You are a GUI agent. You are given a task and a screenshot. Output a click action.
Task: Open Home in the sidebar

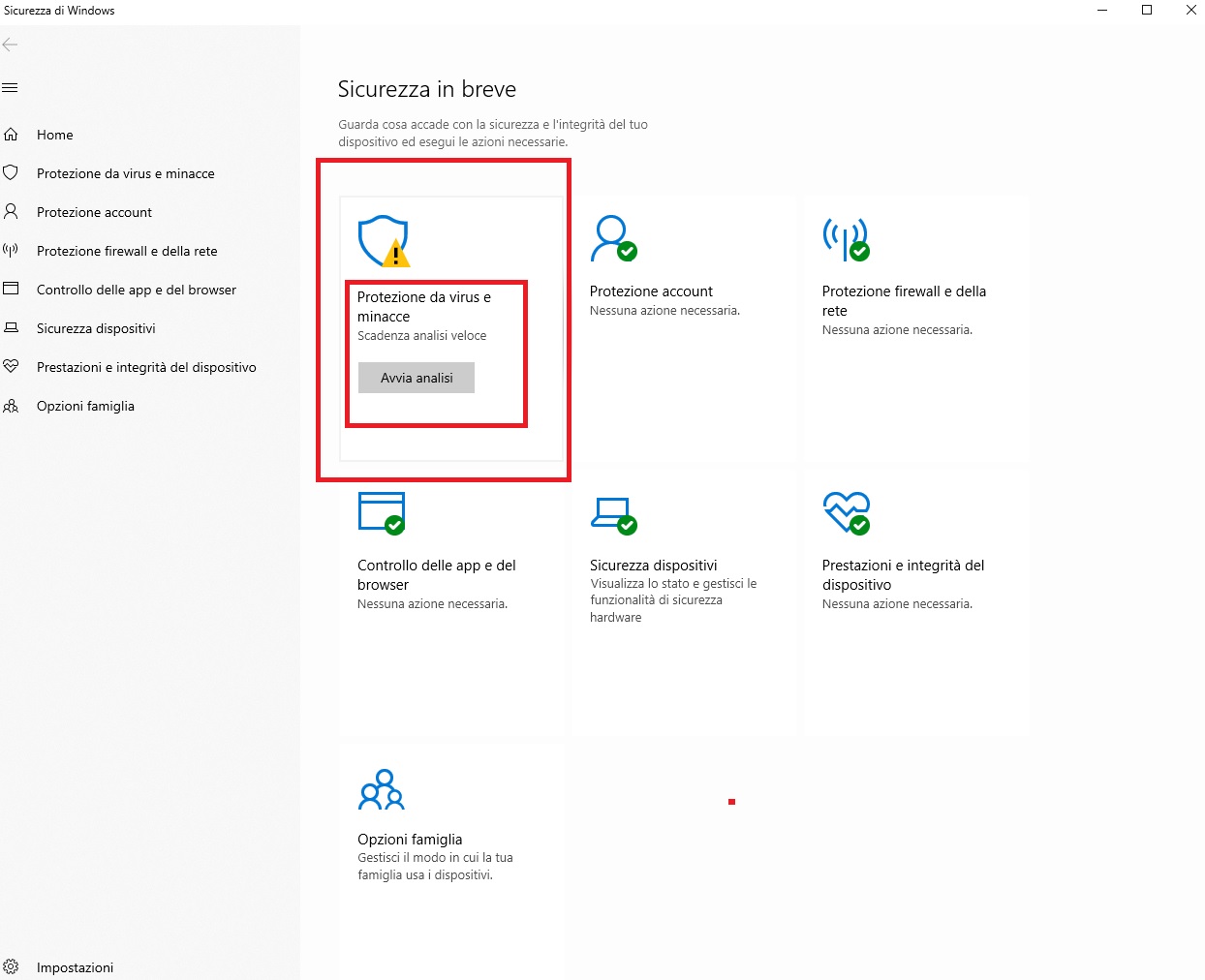pyautogui.click(x=54, y=135)
